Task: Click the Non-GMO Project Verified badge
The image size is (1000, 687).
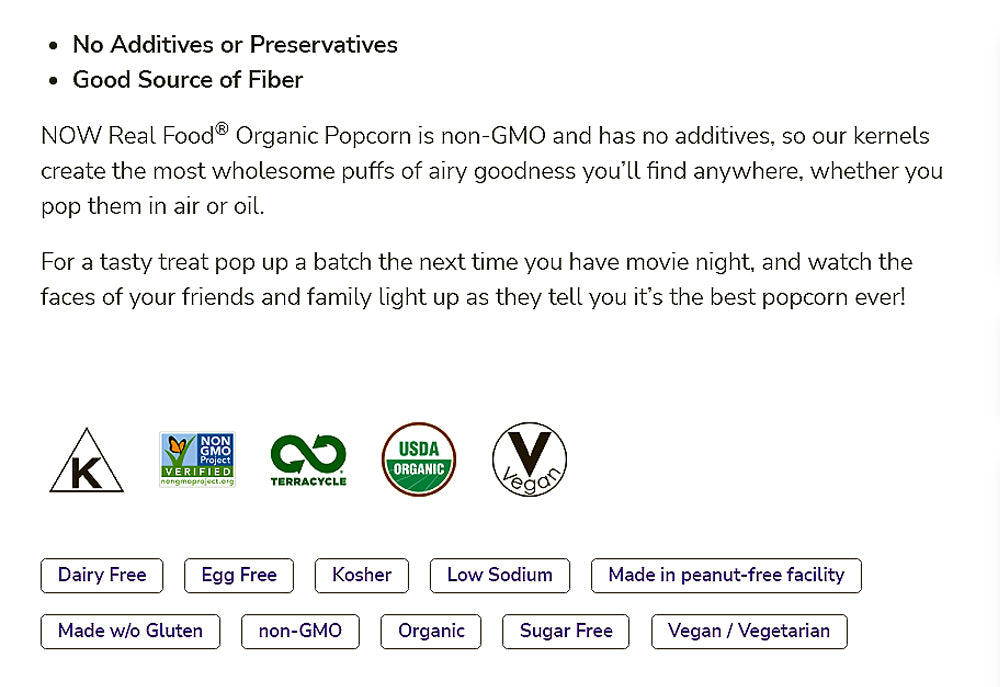Action: click(x=197, y=459)
